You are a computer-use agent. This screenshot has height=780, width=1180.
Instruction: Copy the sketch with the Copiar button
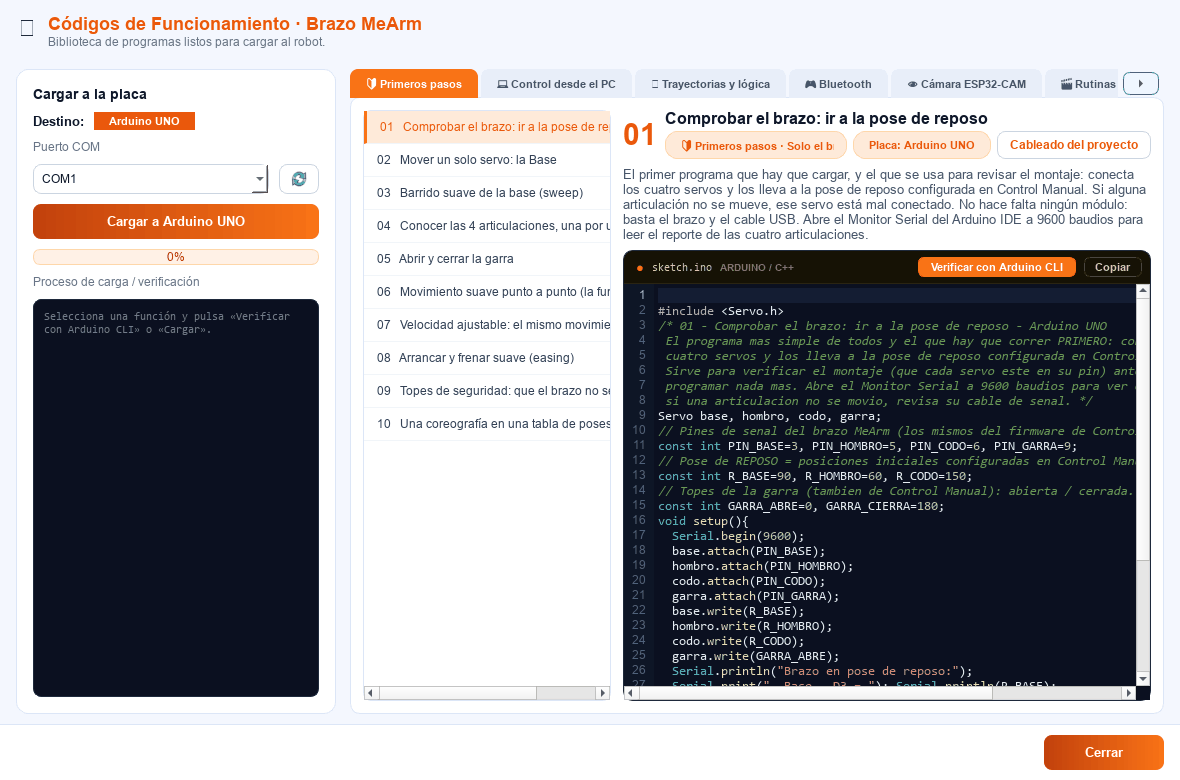1112,267
